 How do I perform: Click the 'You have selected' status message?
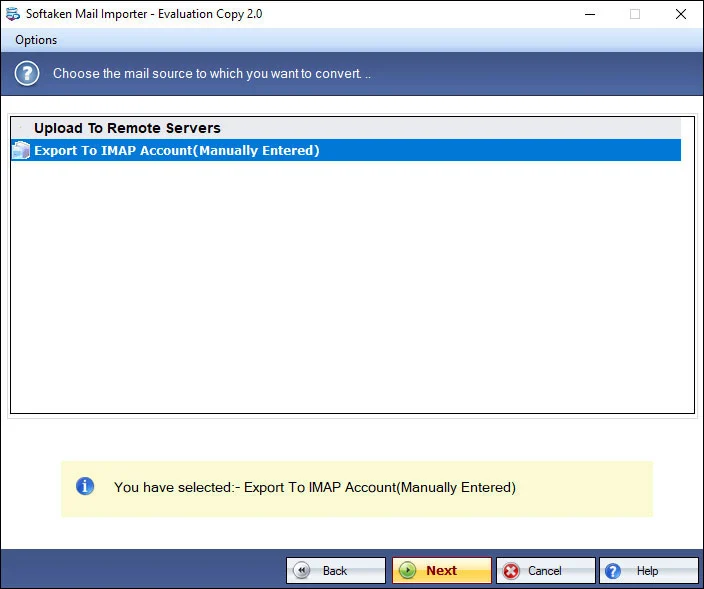(x=315, y=488)
